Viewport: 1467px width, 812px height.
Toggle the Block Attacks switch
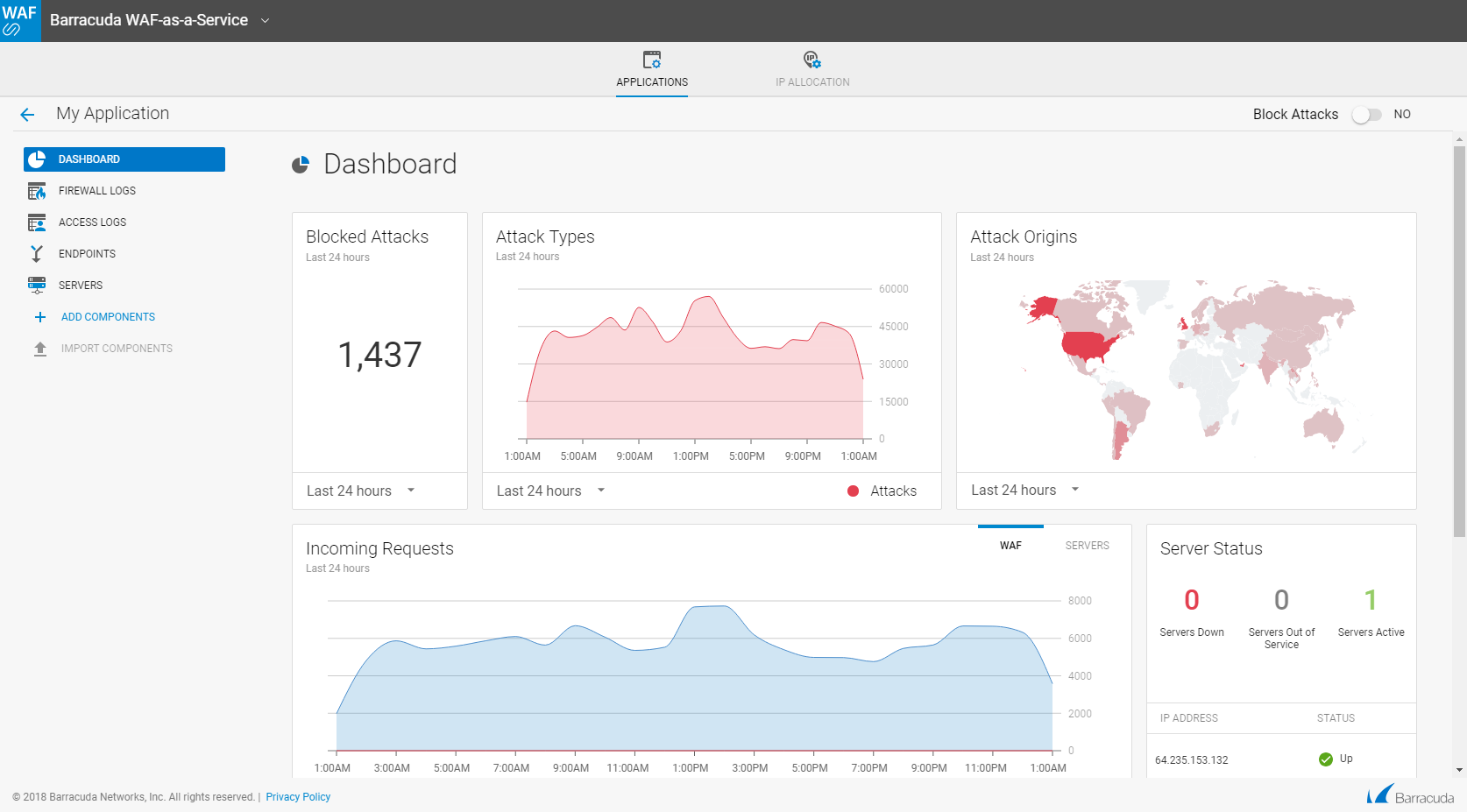(x=1366, y=115)
